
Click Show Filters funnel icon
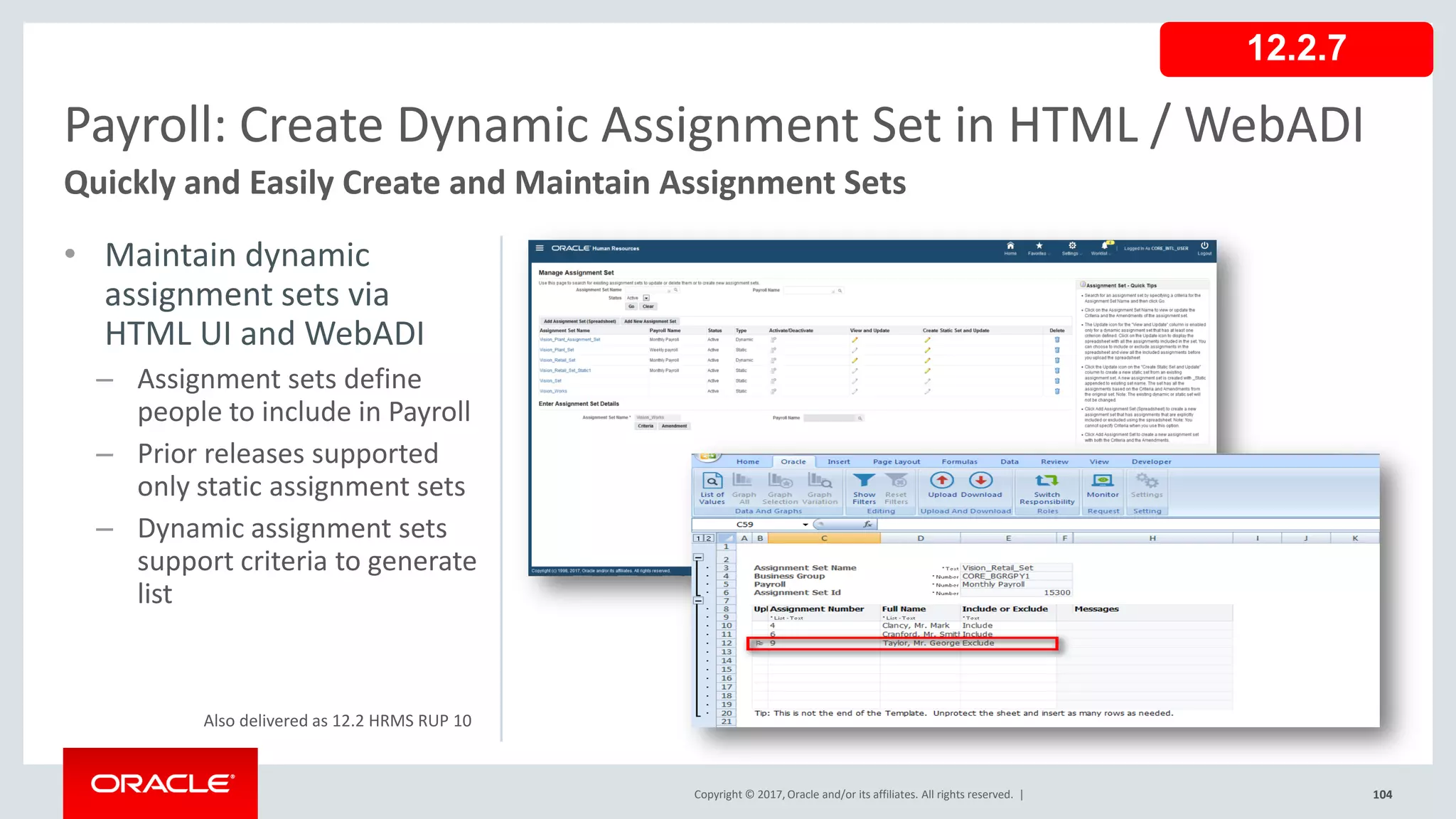point(864,481)
